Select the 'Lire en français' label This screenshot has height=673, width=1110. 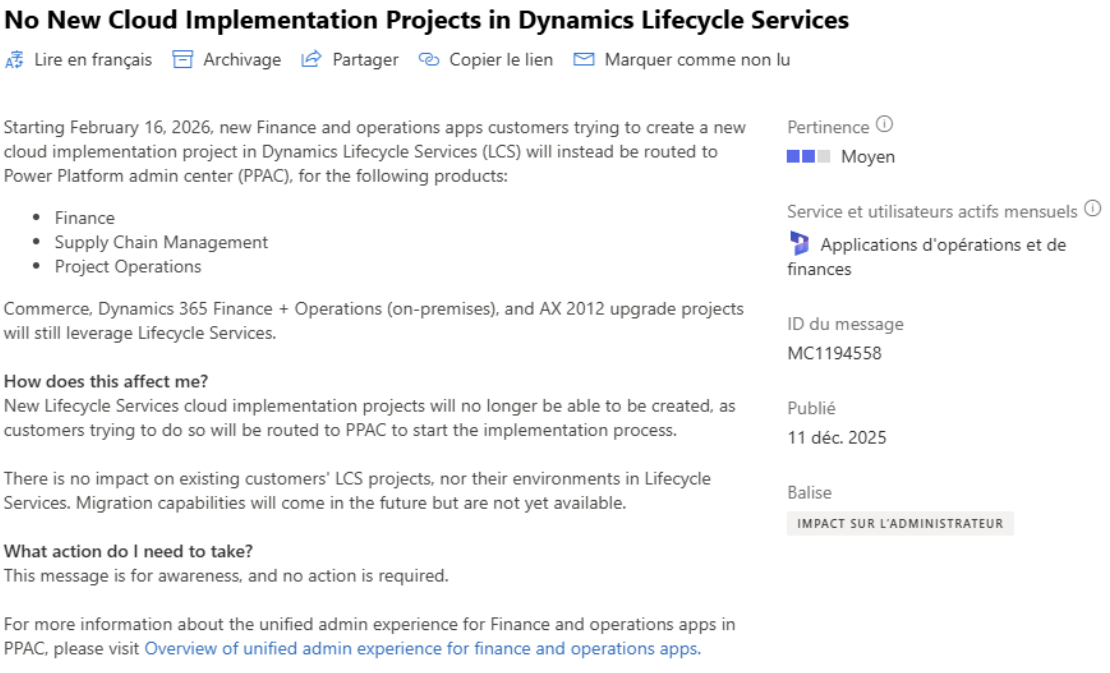93,60
